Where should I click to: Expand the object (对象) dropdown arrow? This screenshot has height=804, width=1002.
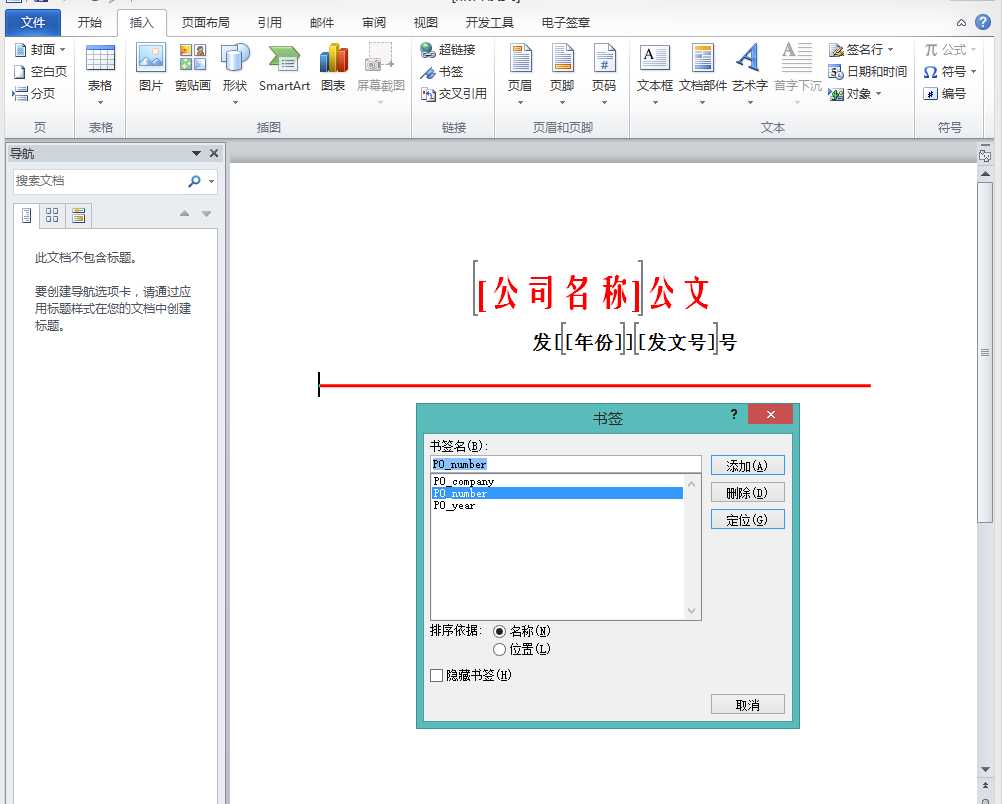point(879,94)
